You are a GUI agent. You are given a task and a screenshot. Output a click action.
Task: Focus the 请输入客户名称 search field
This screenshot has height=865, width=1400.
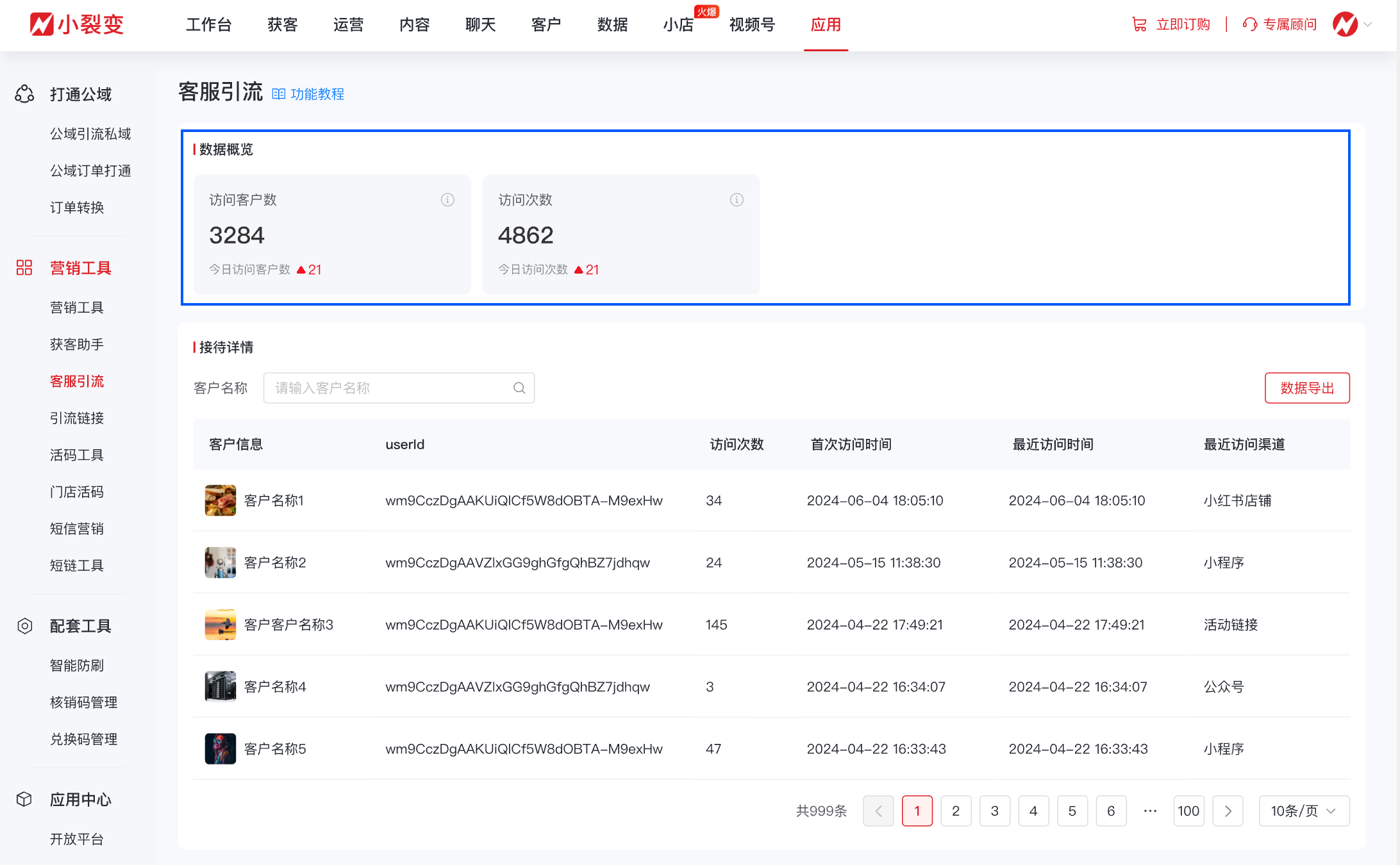(x=399, y=388)
